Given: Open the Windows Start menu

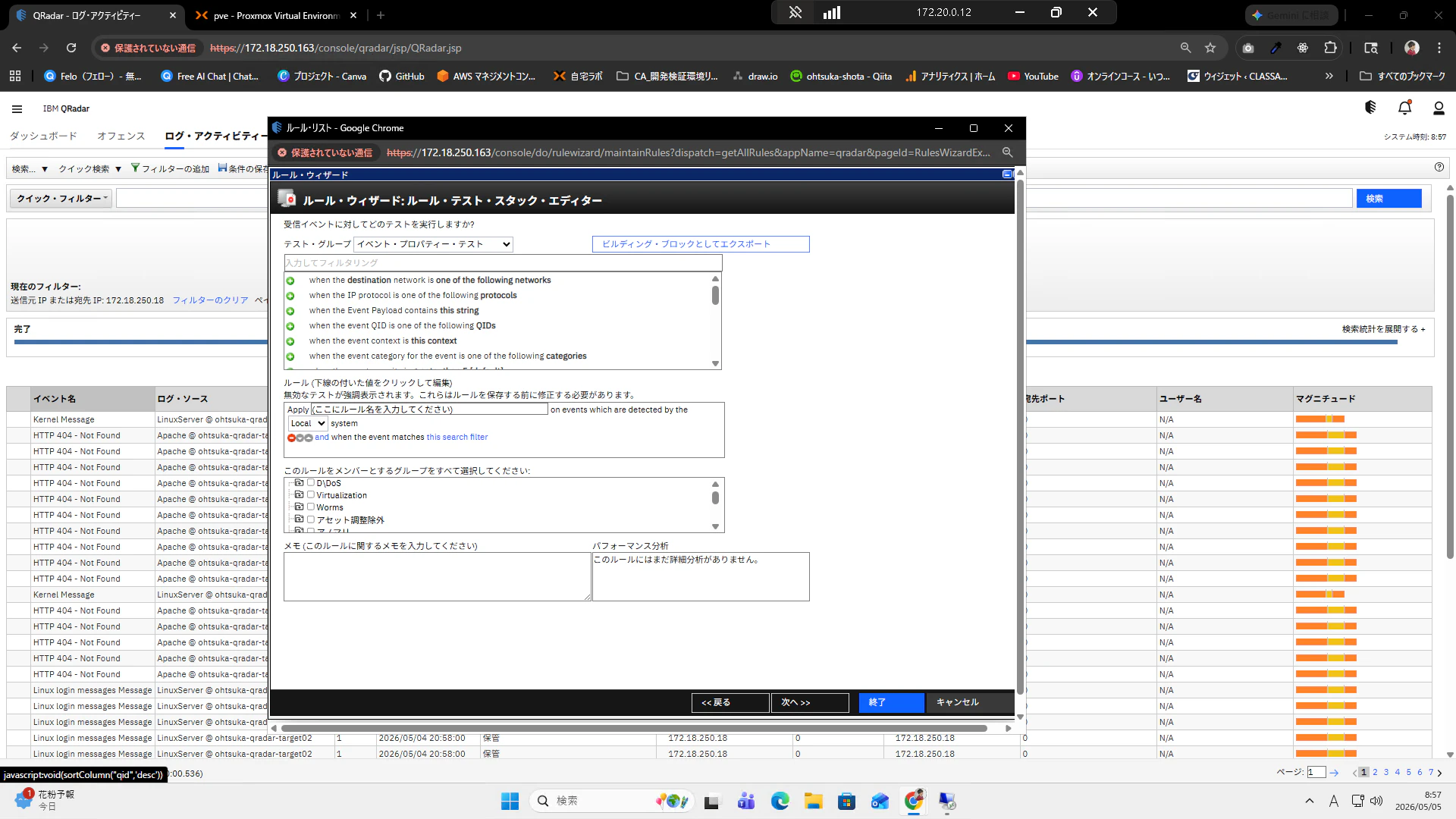Looking at the screenshot, I should pyautogui.click(x=510, y=801).
